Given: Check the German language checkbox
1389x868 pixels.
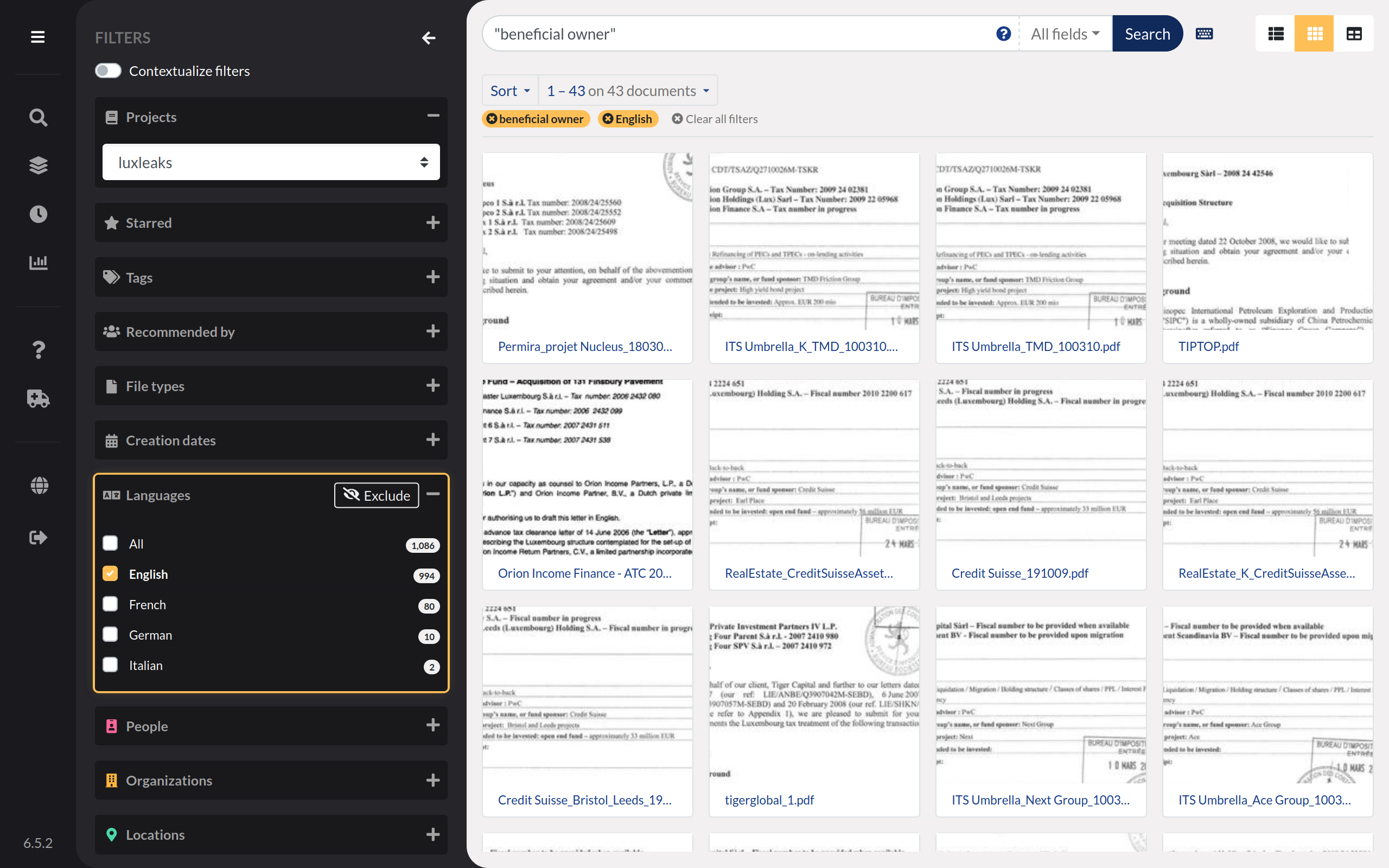Looking at the screenshot, I should tap(110, 634).
